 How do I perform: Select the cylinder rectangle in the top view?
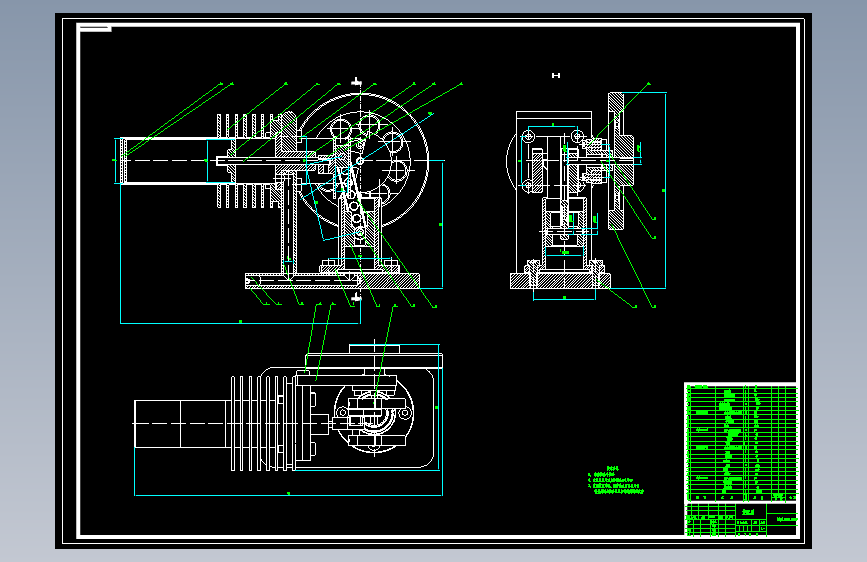coord(180,424)
